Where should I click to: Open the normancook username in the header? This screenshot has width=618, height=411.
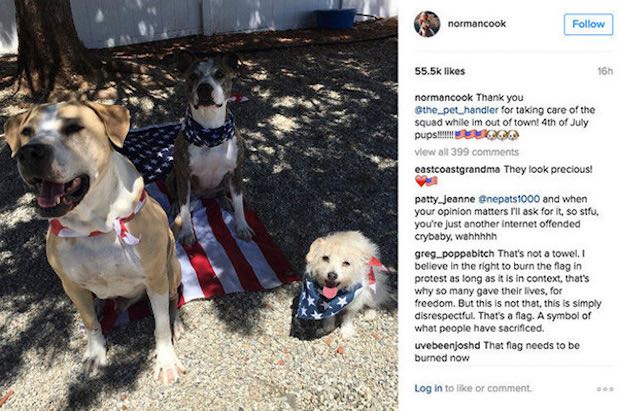[x=477, y=24]
